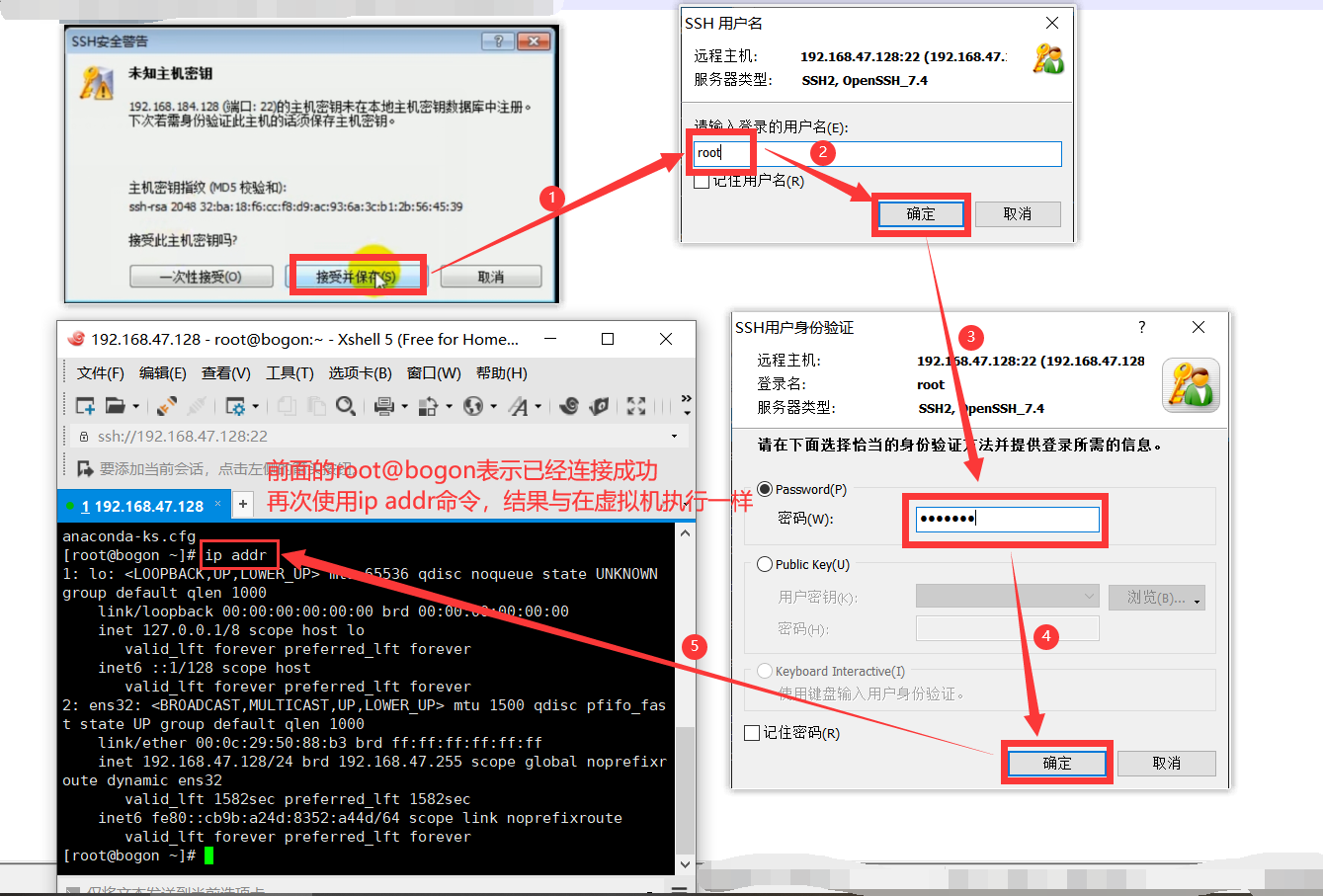Click the Open Session folder icon
This screenshot has height=896, width=1323.
coord(116,406)
